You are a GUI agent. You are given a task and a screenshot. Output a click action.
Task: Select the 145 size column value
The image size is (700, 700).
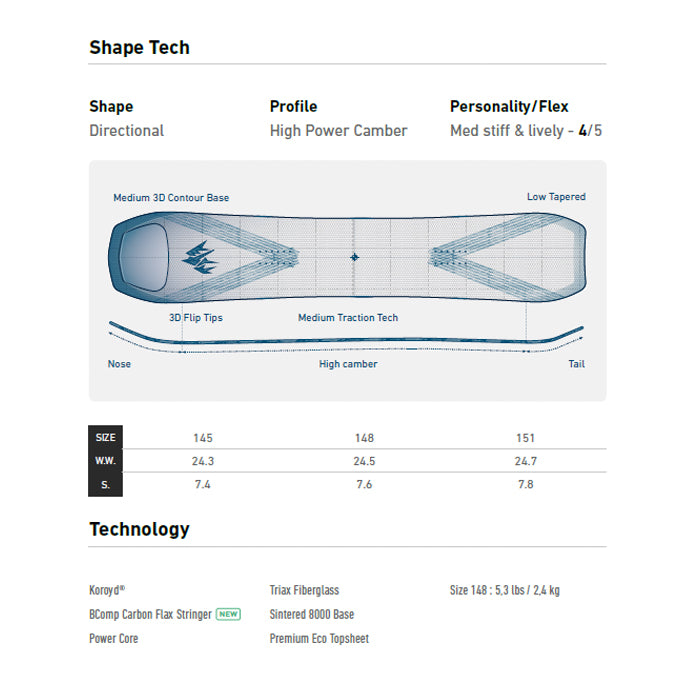point(203,438)
